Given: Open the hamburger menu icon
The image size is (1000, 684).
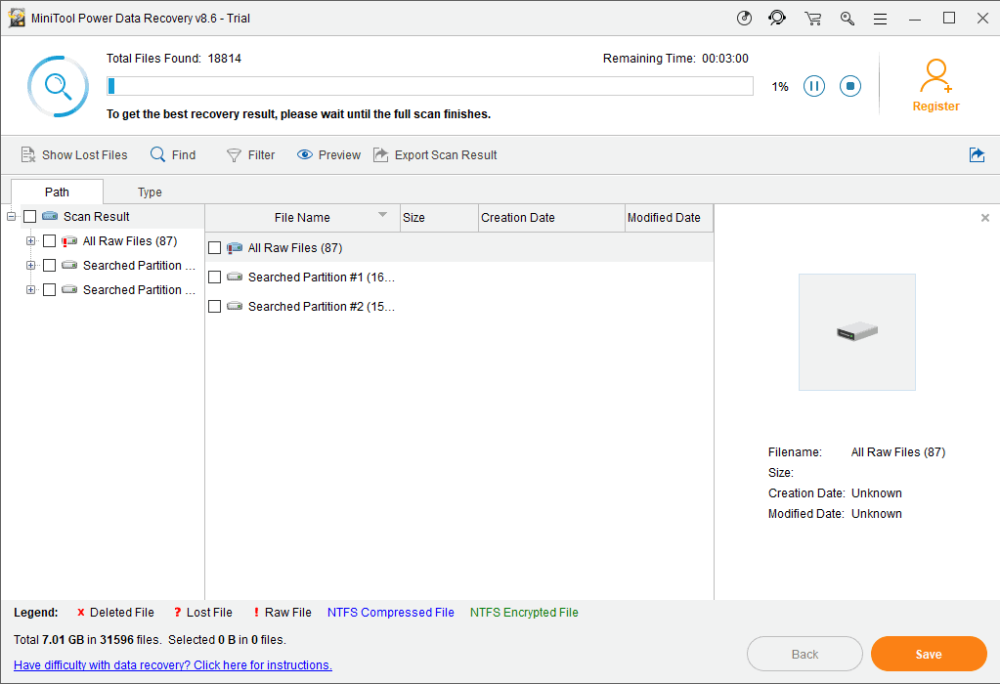Looking at the screenshot, I should click(x=880, y=19).
